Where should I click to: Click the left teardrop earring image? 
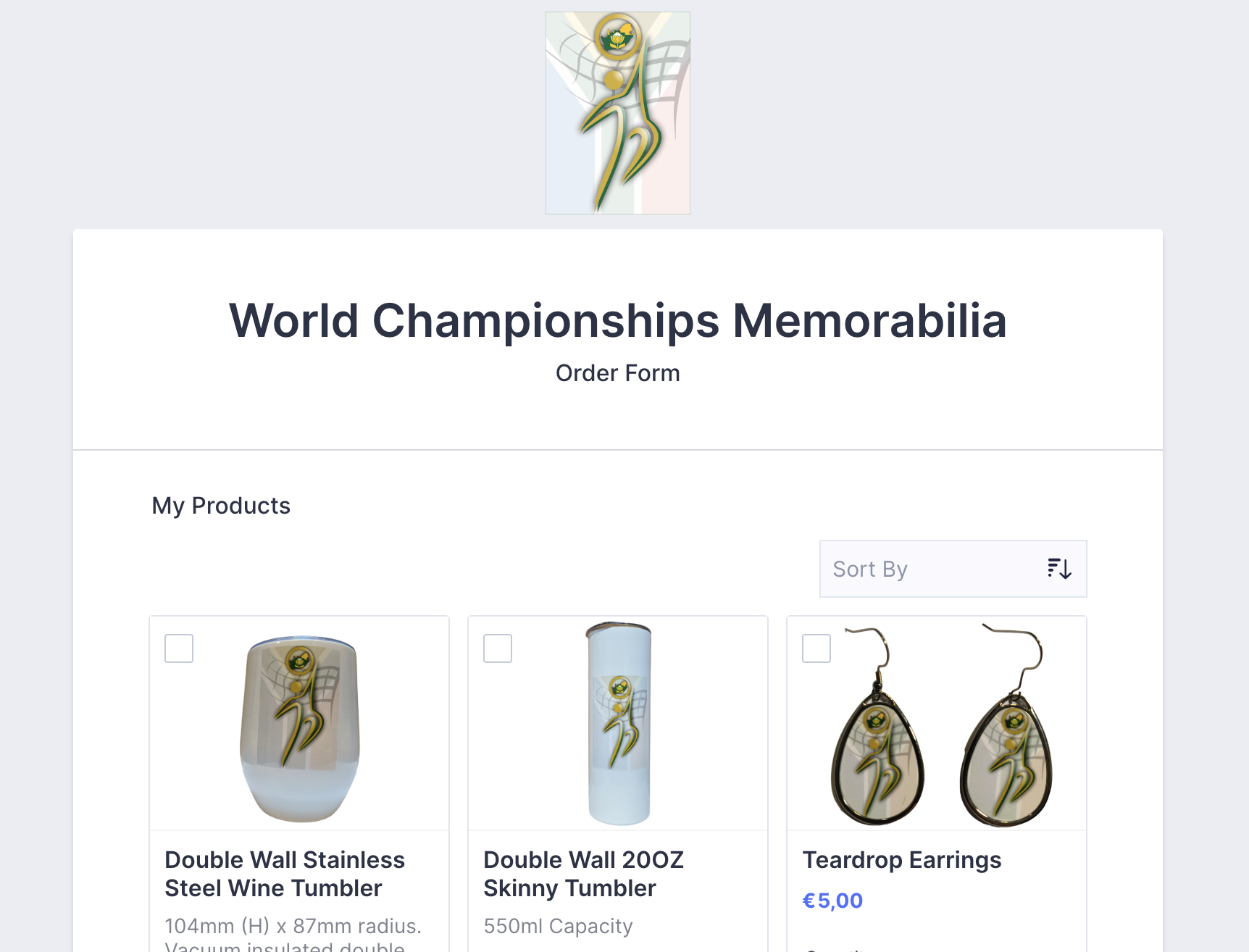[x=875, y=746]
